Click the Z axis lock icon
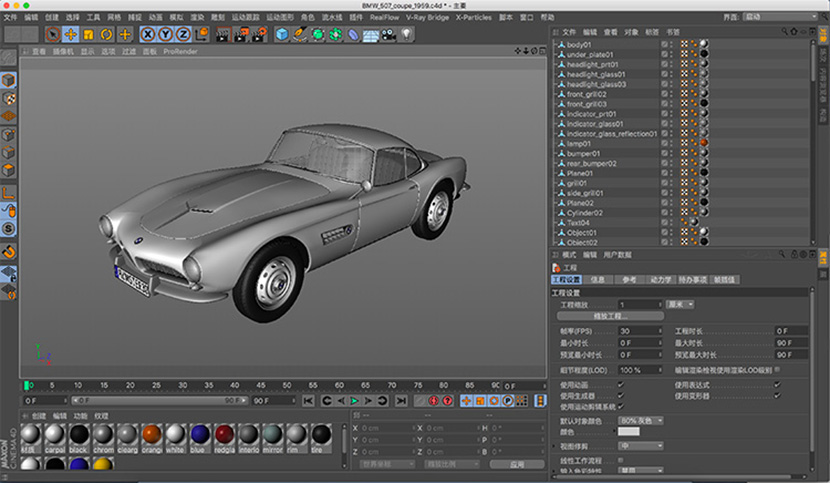Image resolution: width=830 pixels, height=483 pixels. tap(183, 34)
